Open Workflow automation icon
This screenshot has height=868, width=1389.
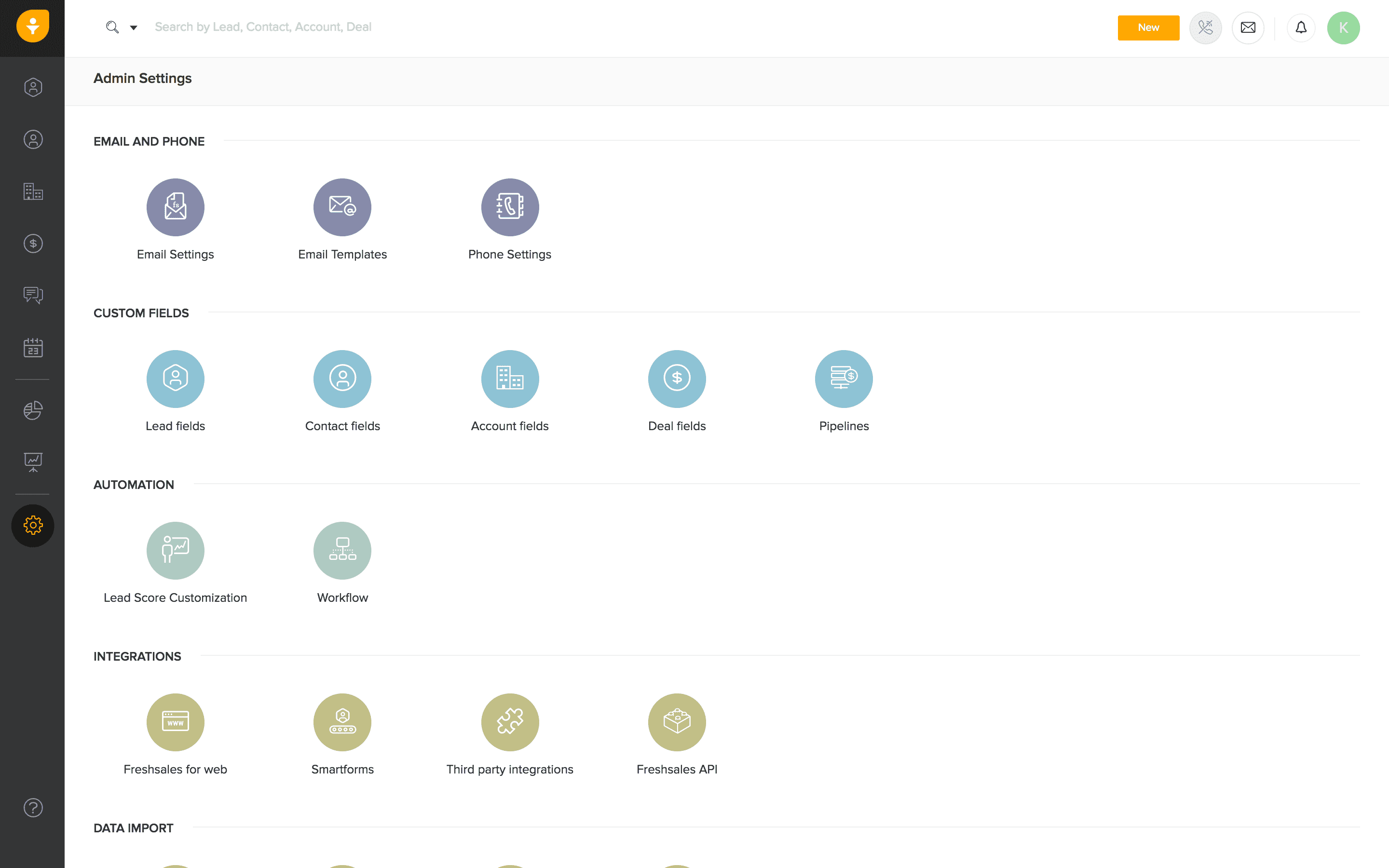tap(342, 550)
